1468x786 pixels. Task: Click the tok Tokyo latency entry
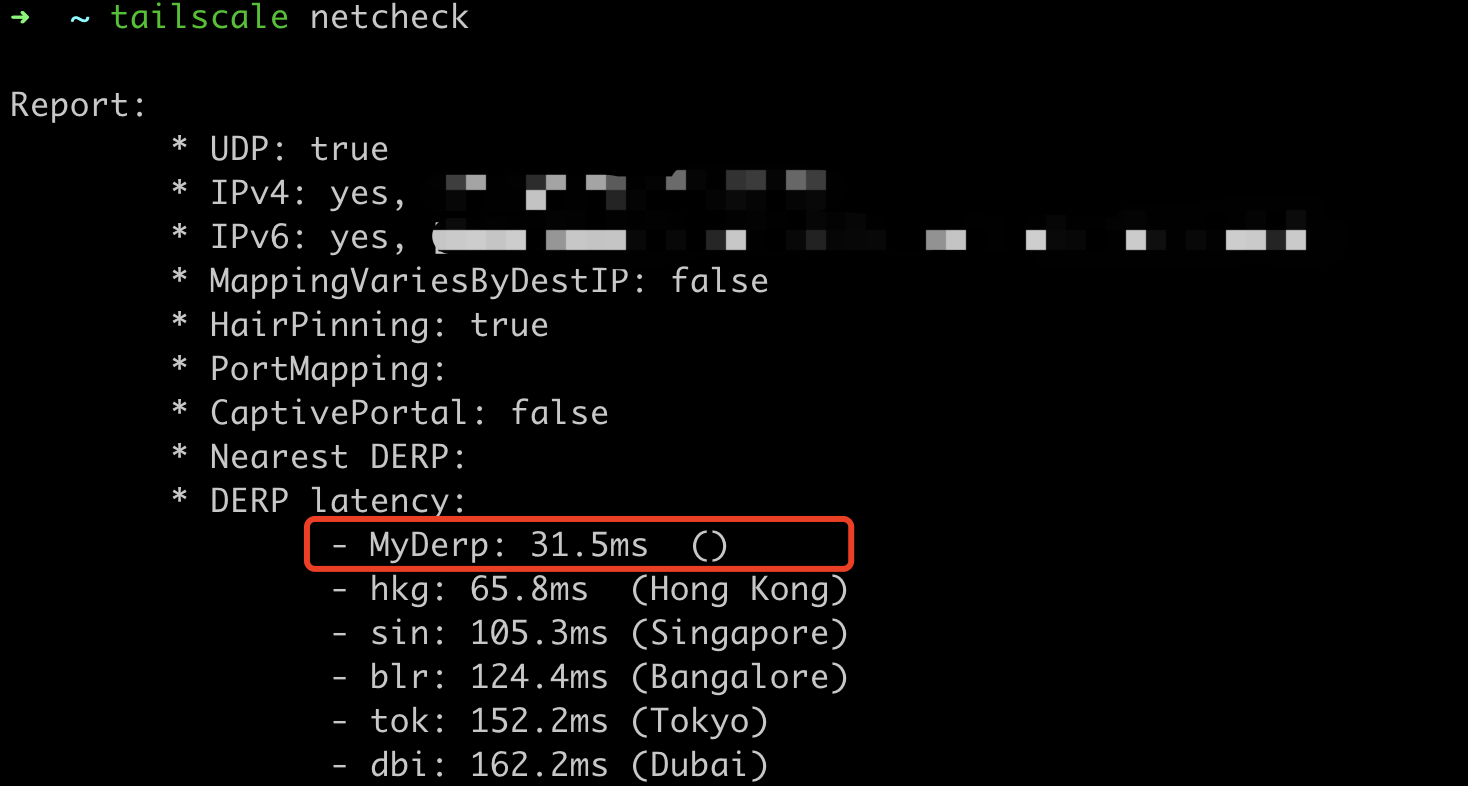[x=550, y=721]
